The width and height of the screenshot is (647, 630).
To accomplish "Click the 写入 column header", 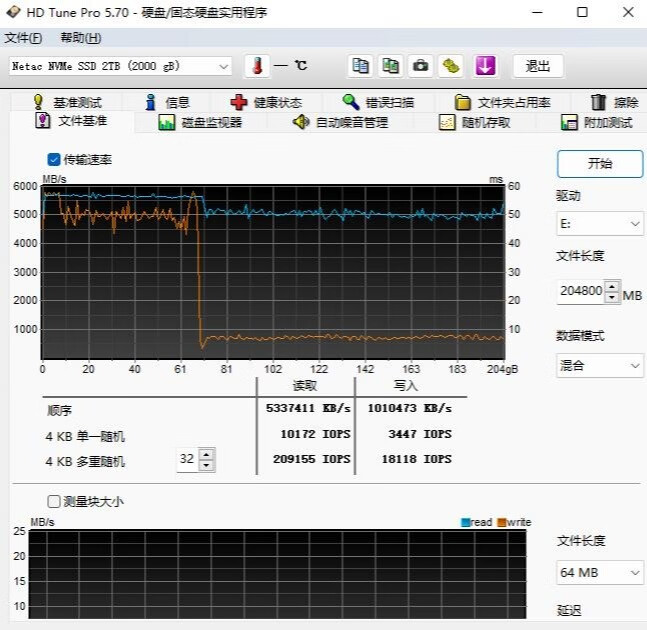I will point(406,386).
